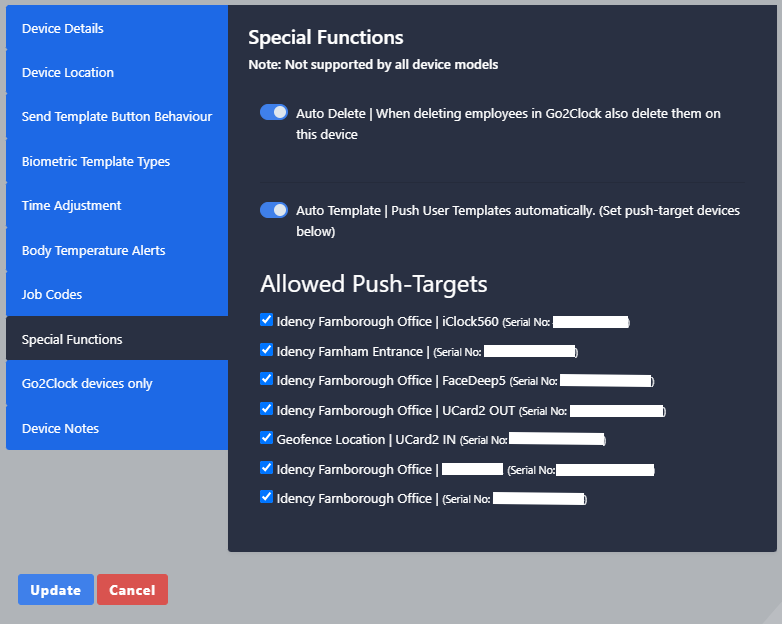The height and width of the screenshot is (624, 782).
Task: Uncheck the last Idency Farnborough Office checkbox
Action: point(266,496)
